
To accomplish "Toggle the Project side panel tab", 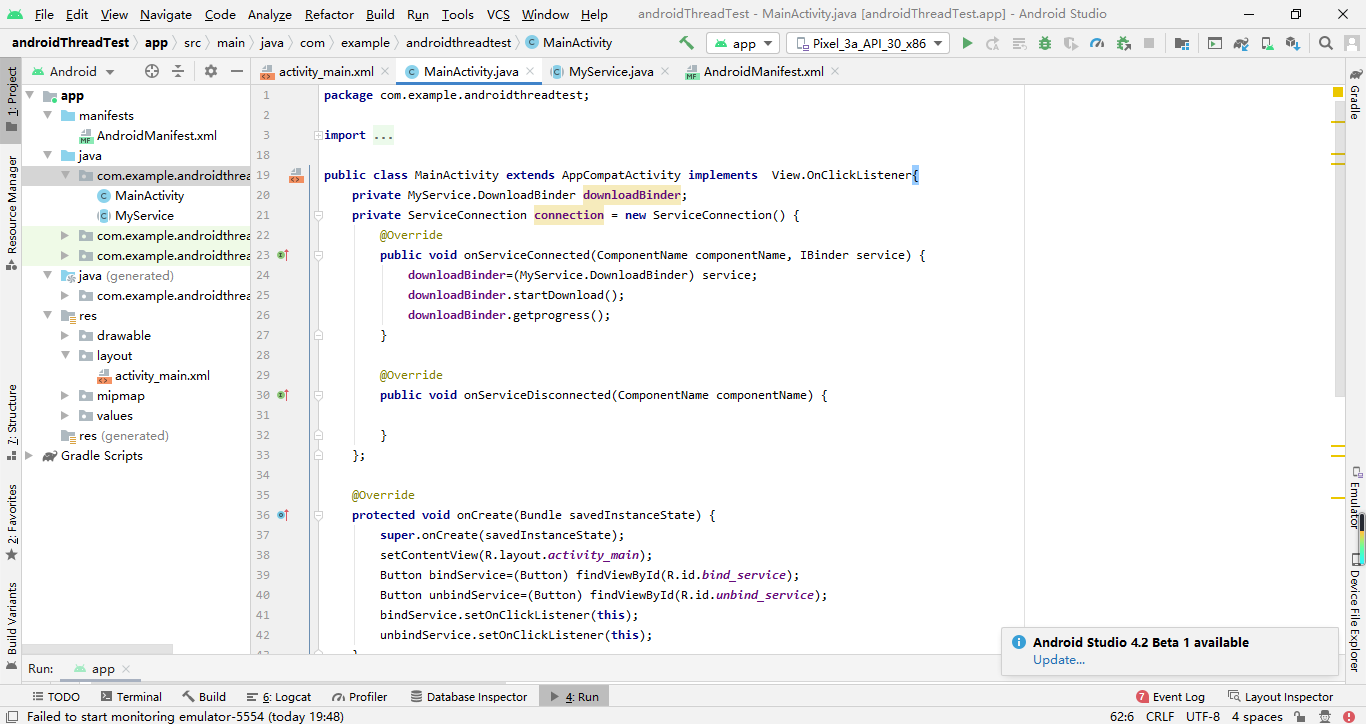I will (x=11, y=96).
